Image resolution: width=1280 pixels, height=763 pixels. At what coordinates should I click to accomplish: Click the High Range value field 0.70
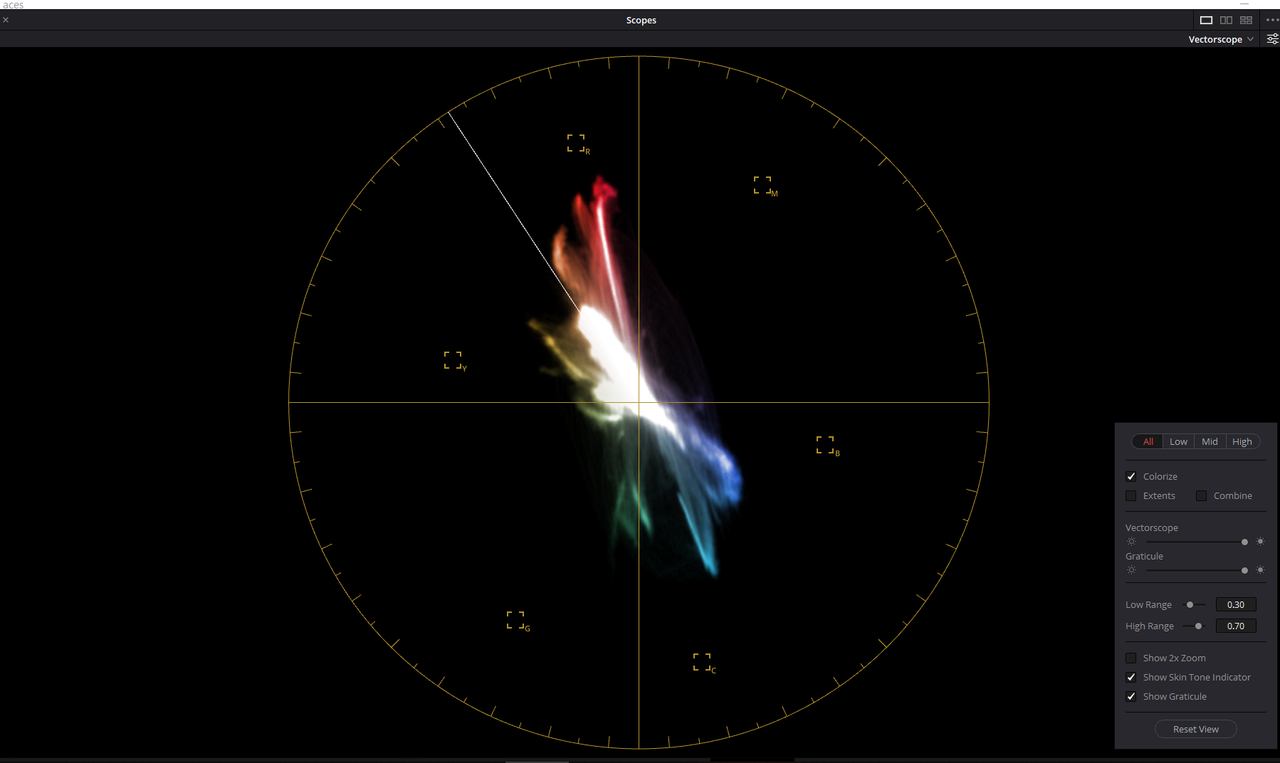(1236, 626)
